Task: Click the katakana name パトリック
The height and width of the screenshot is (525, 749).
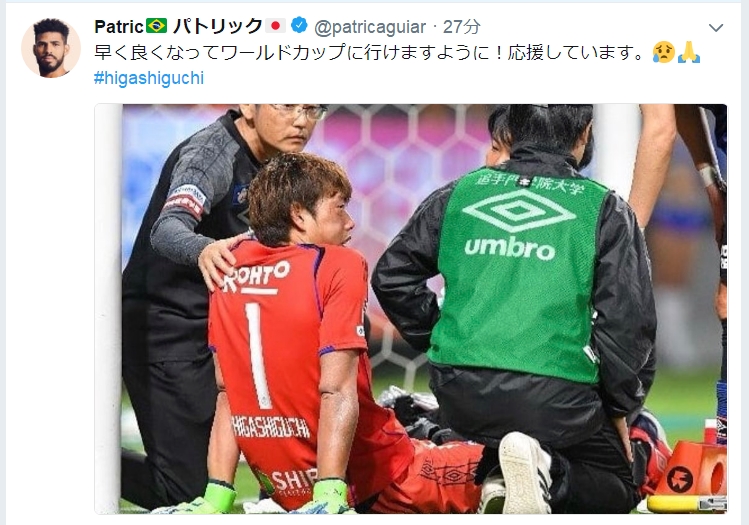Action: 217,26
